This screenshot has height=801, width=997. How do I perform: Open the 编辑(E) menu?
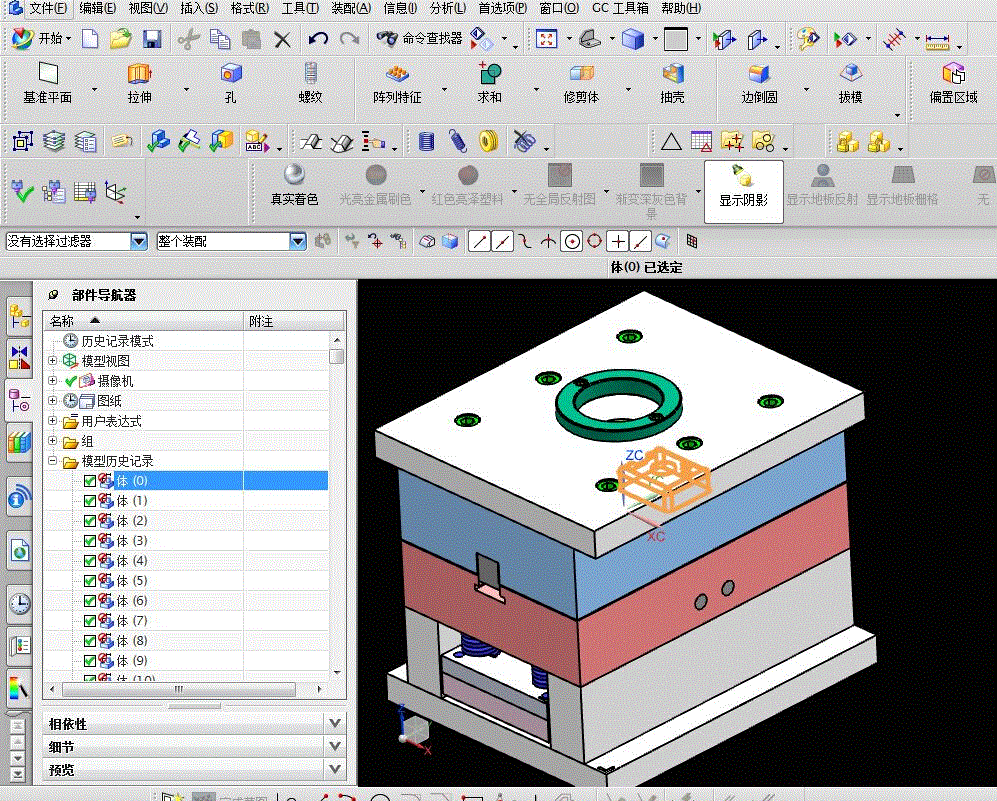[97, 8]
